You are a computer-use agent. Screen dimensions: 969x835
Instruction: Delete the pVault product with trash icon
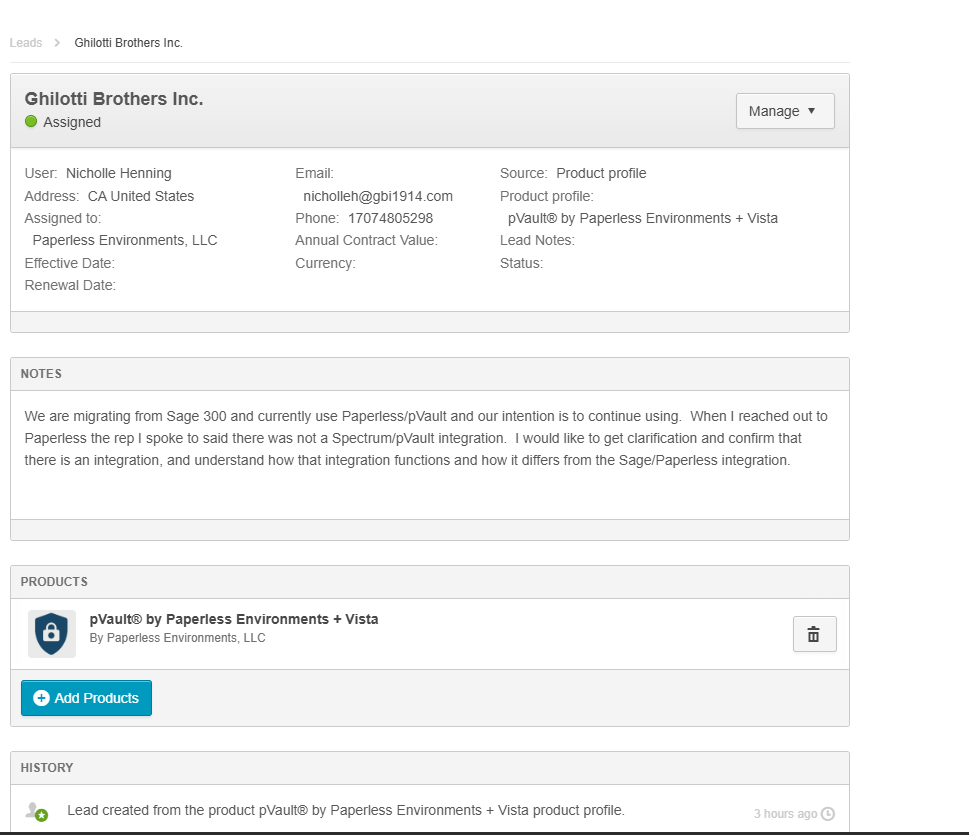(815, 634)
